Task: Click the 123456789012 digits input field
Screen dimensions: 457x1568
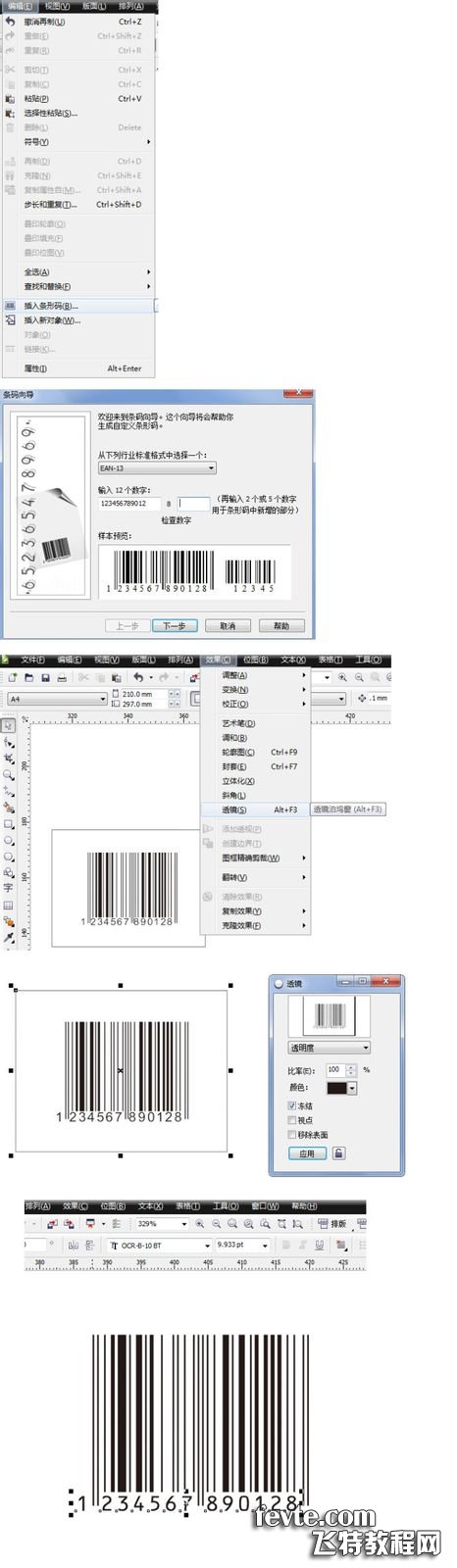Action: coord(128,504)
